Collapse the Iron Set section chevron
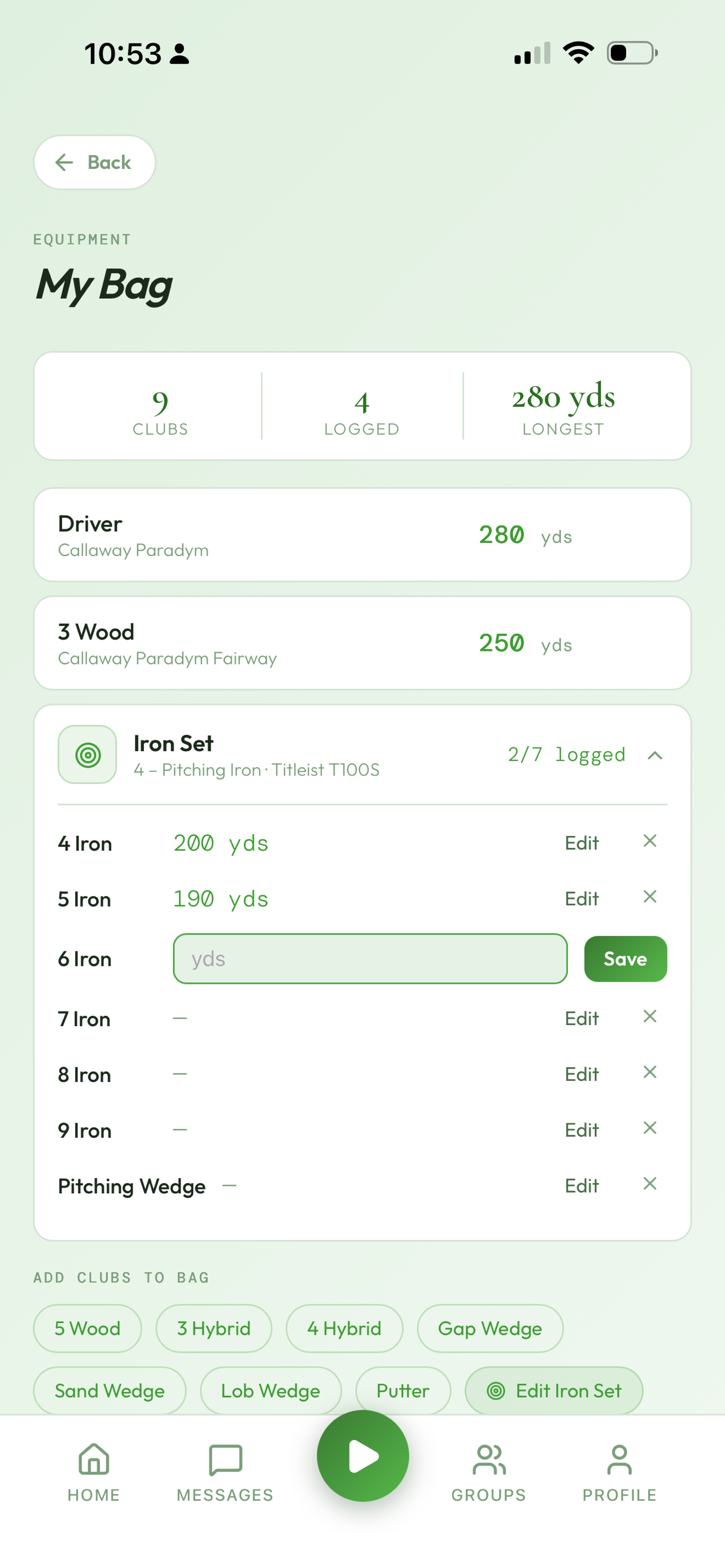Screen dimensions: 725x1568 pyautogui.click(x=654, y=755)
